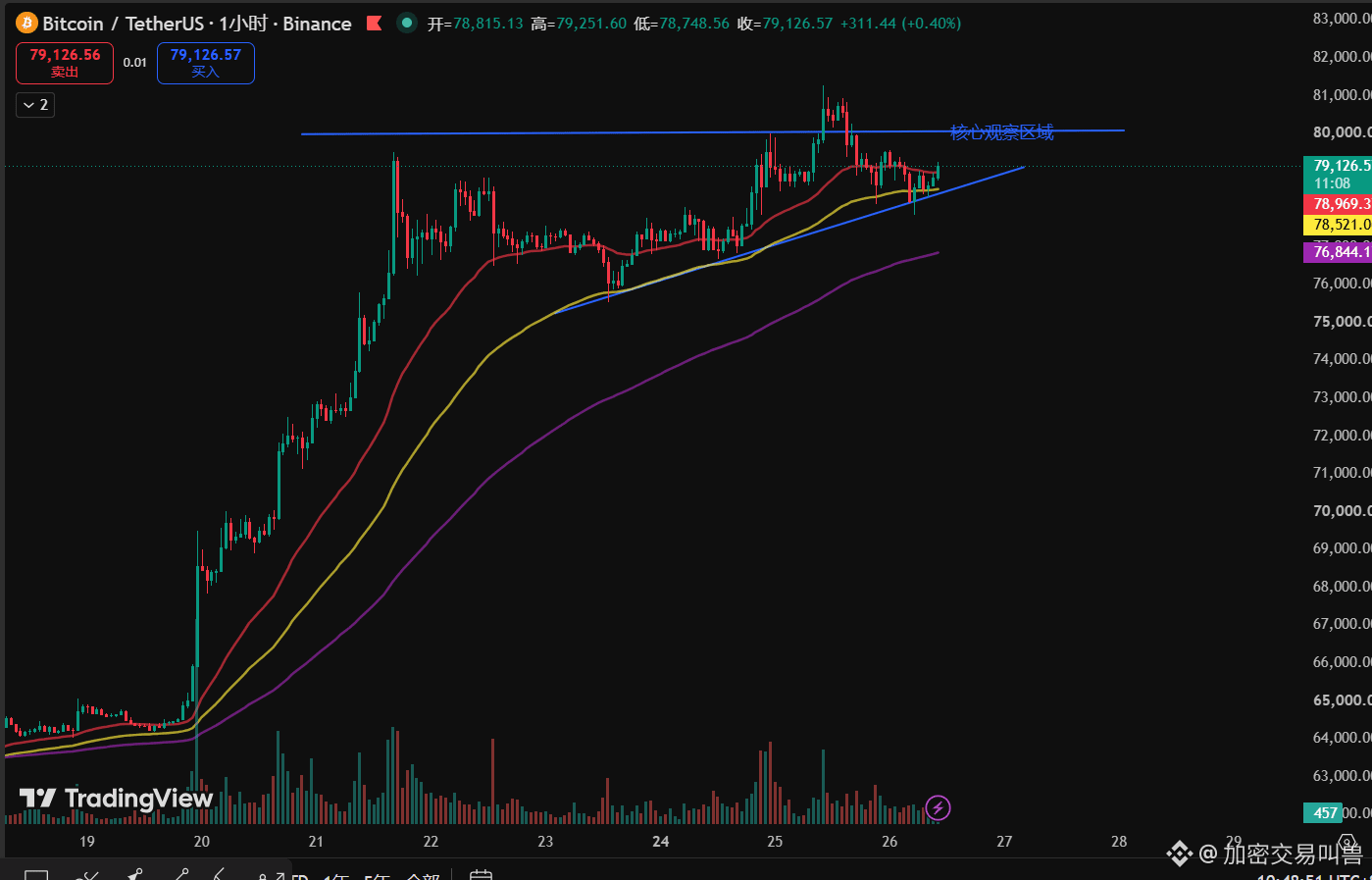Click the 70,000.0 price scale label
This screenshot has width=1372, height=880.
coord(1342,511)
